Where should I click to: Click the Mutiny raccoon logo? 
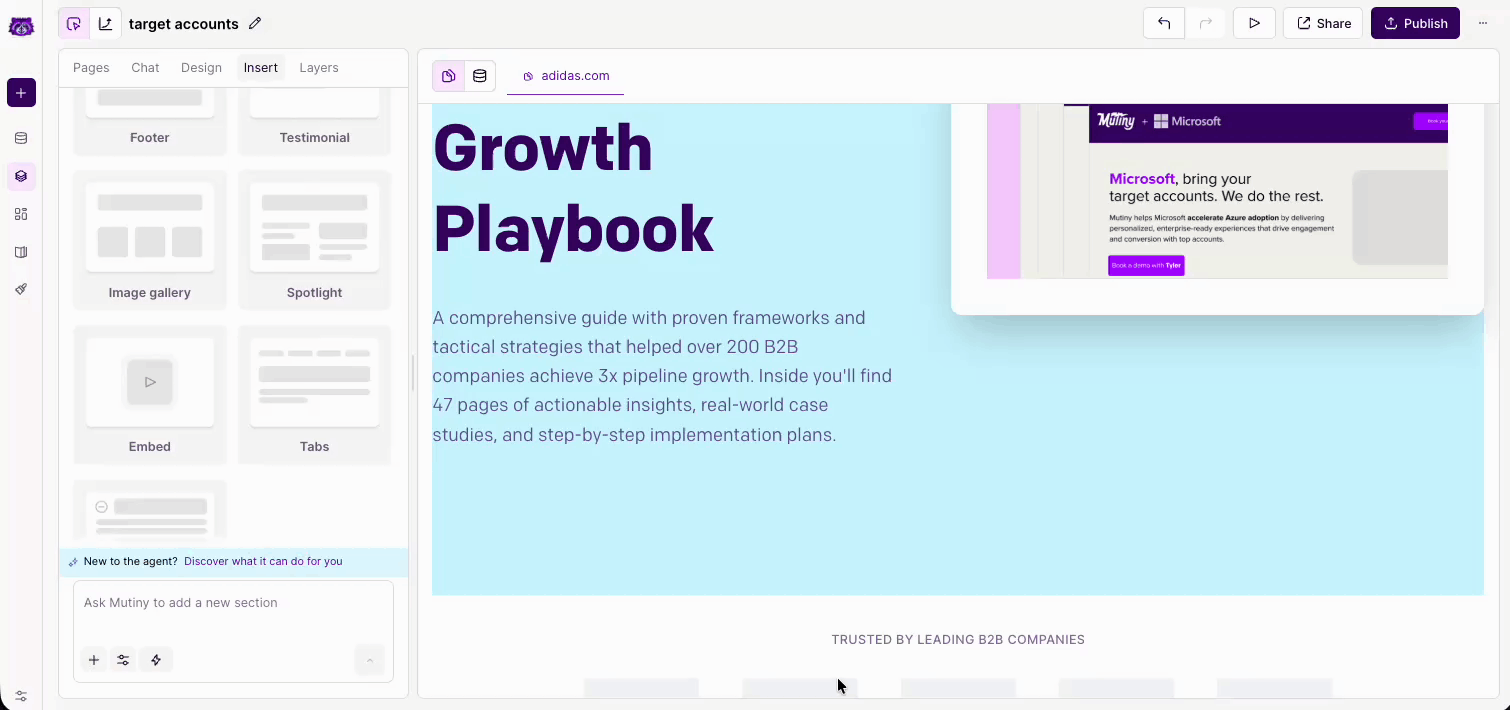point(21,26)
